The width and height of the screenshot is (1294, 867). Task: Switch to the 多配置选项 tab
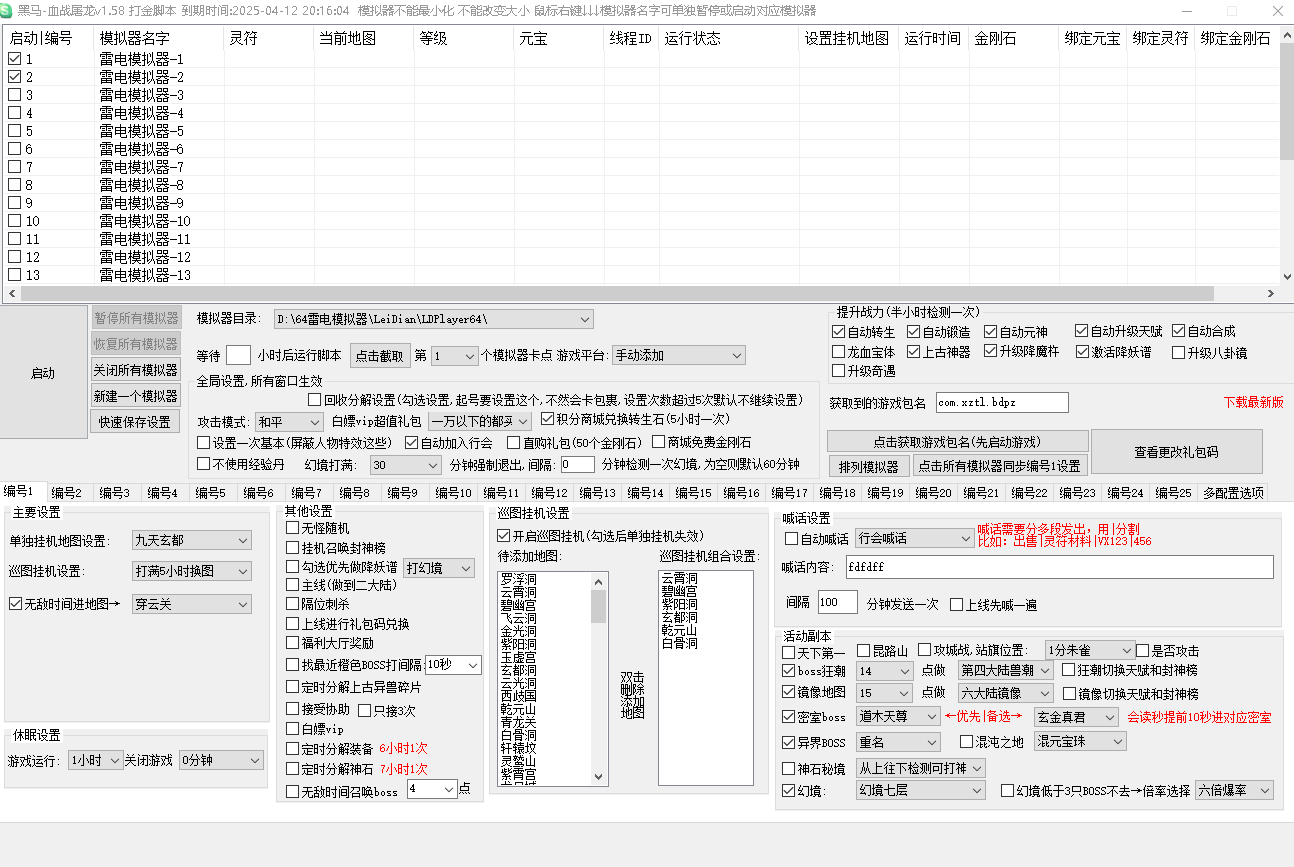click(1233, 493)
